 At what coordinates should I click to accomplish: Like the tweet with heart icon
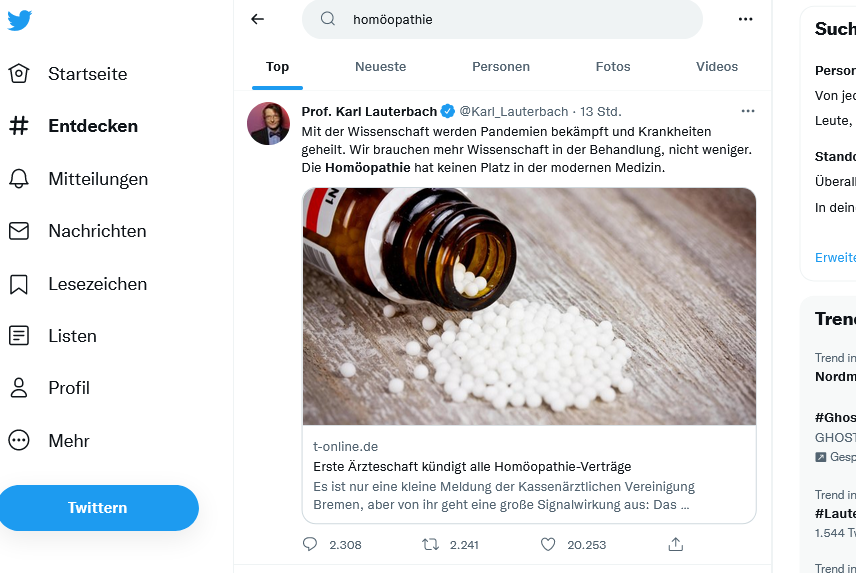tap(548, 545)
